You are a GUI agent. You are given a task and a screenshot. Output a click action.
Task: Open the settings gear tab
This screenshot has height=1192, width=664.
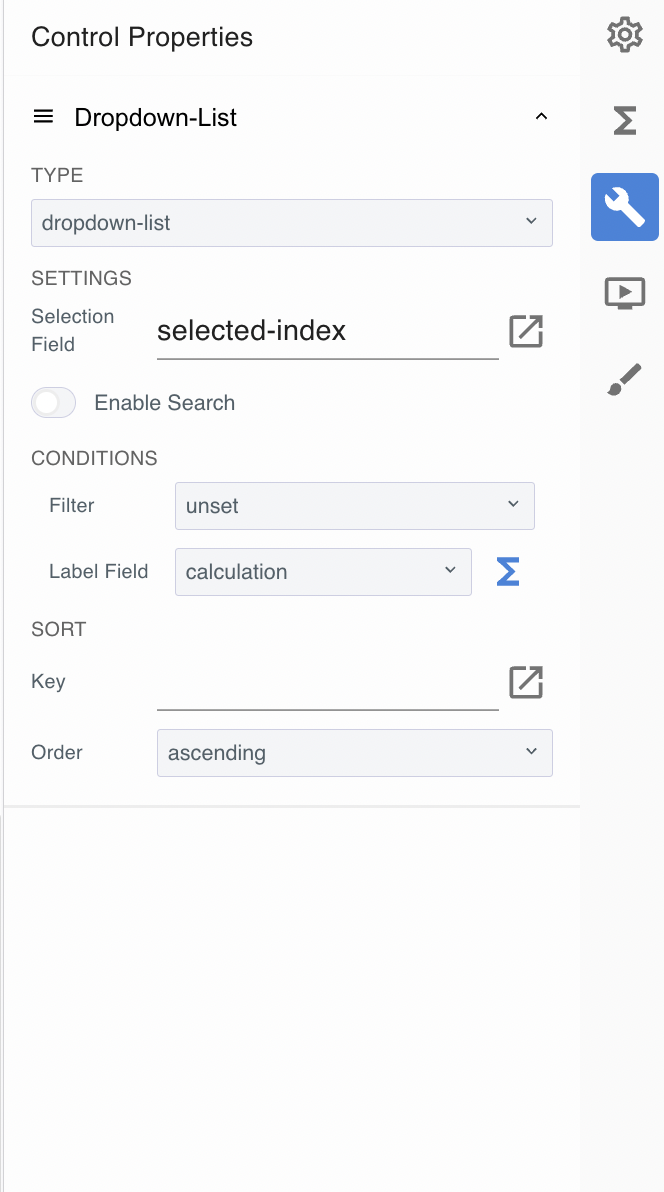click(625, 35)
